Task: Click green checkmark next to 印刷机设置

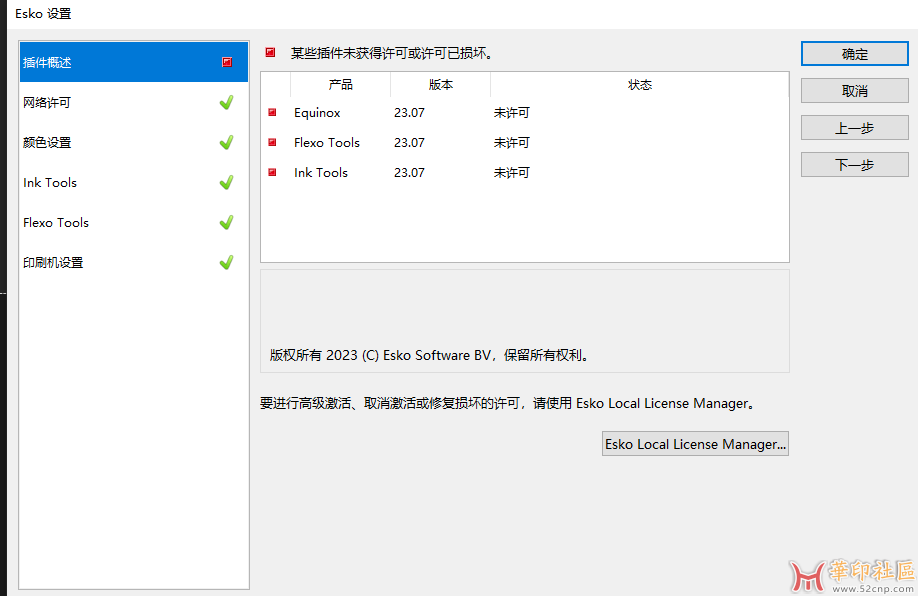Action: pos(226,262)
